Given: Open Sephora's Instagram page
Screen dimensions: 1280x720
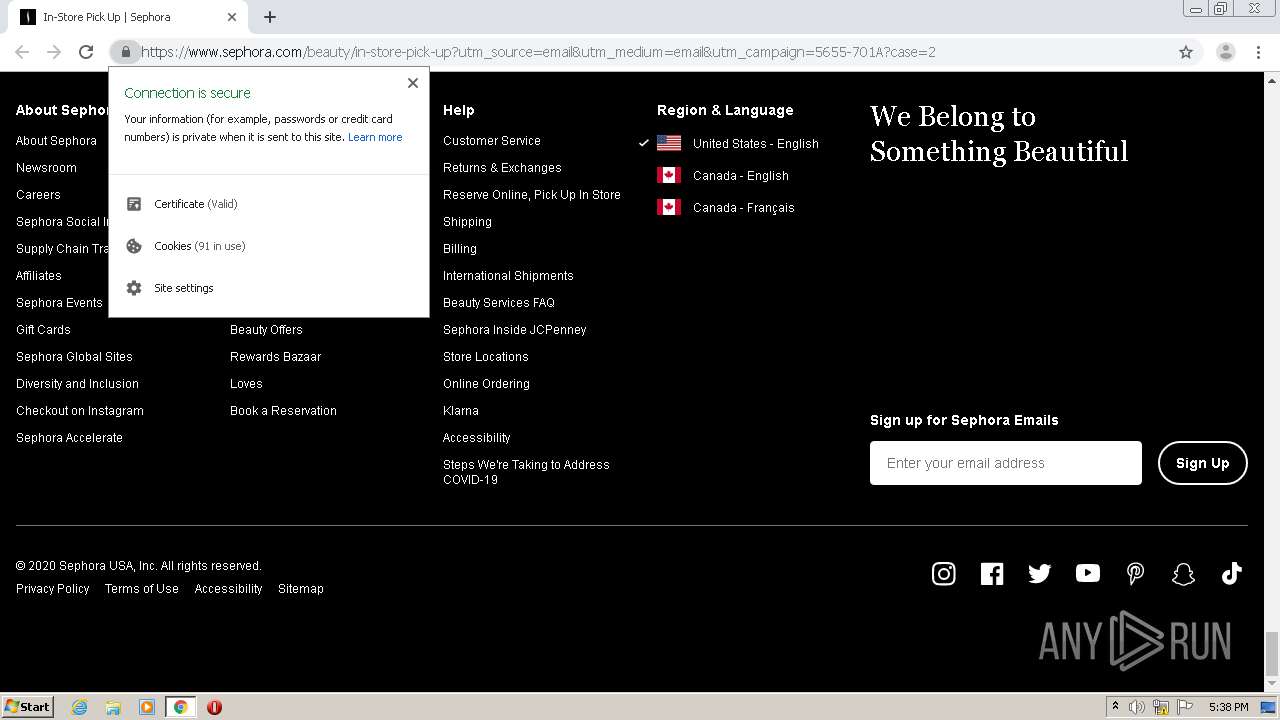Looking at the screenshot, I should (x=943, y=573).
